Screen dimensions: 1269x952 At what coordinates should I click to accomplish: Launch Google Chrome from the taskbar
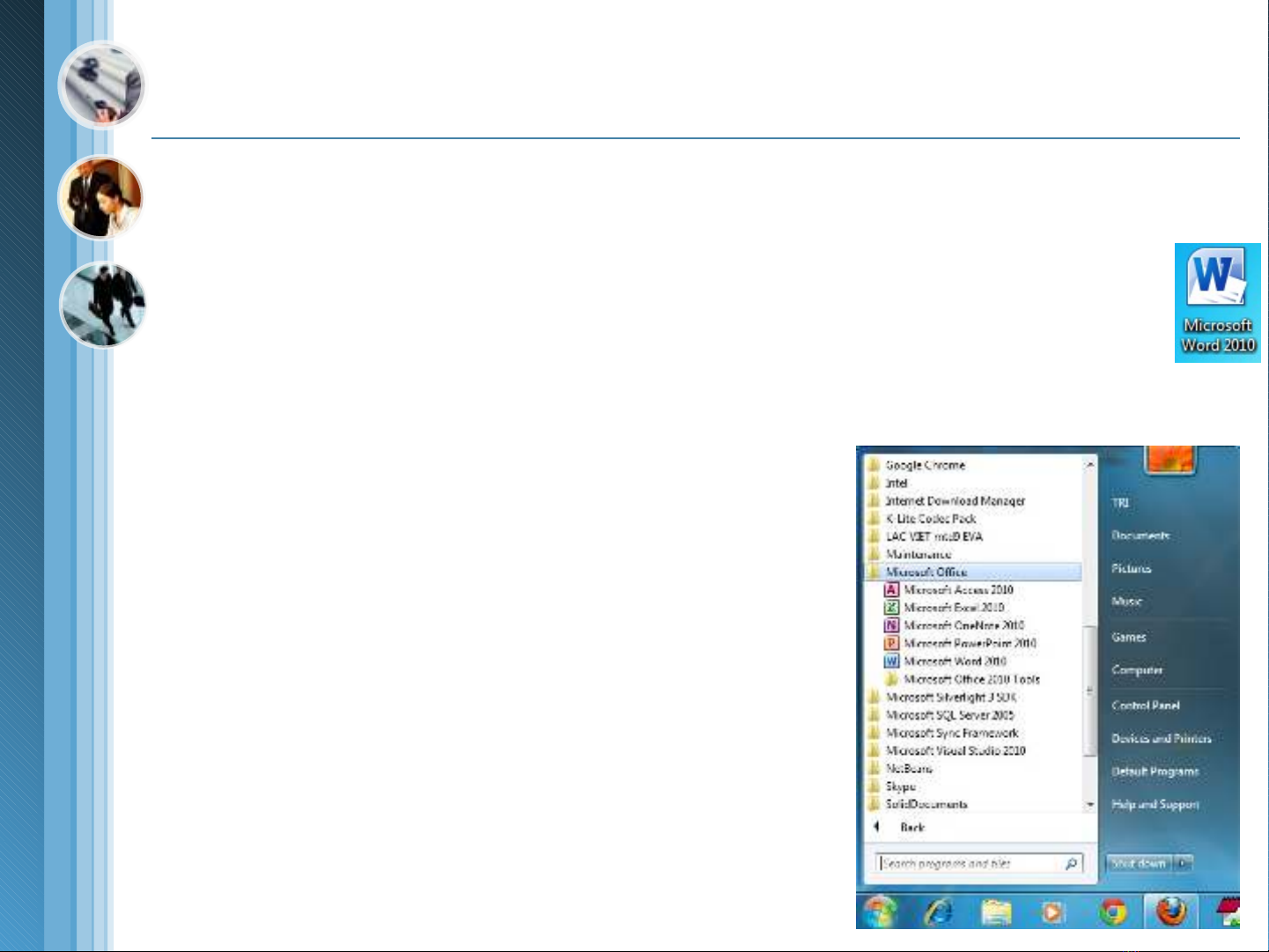1113,911
